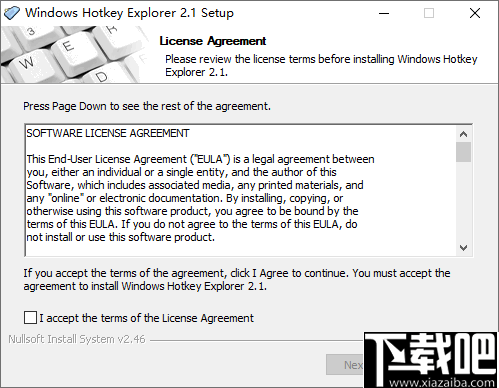
Task: Click the partially hidden Next button
Action: click(x=345, y=365)
